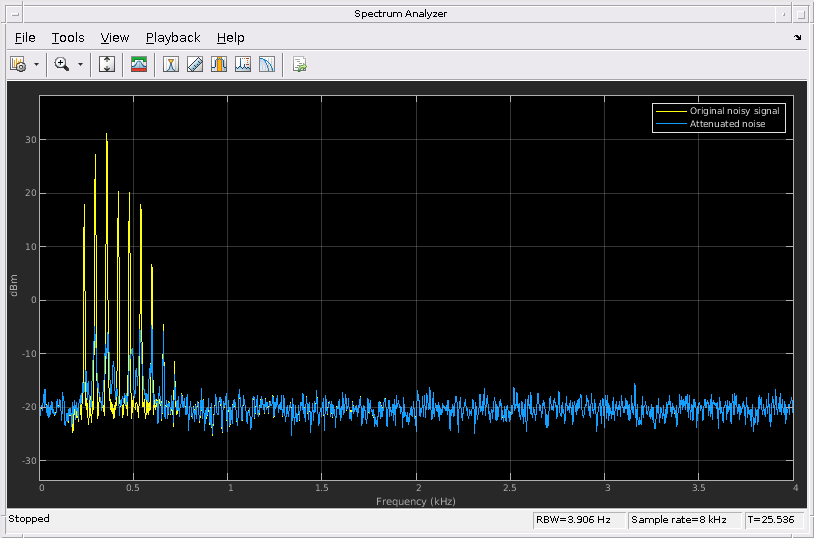The image size is (814, 538).
Task: Select the Zoom In tool
Action: (62, 64)
